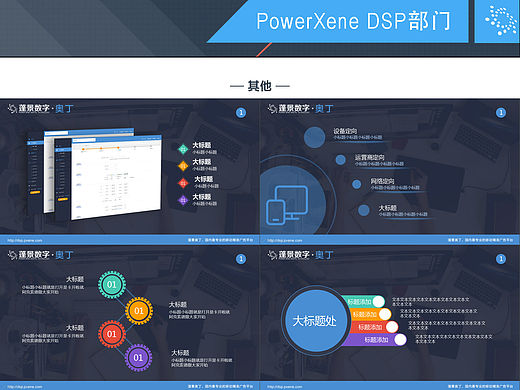Click the blue dot beside 运营商定向
The height and width of the screenshot is (390, 520).
(340, 160)
